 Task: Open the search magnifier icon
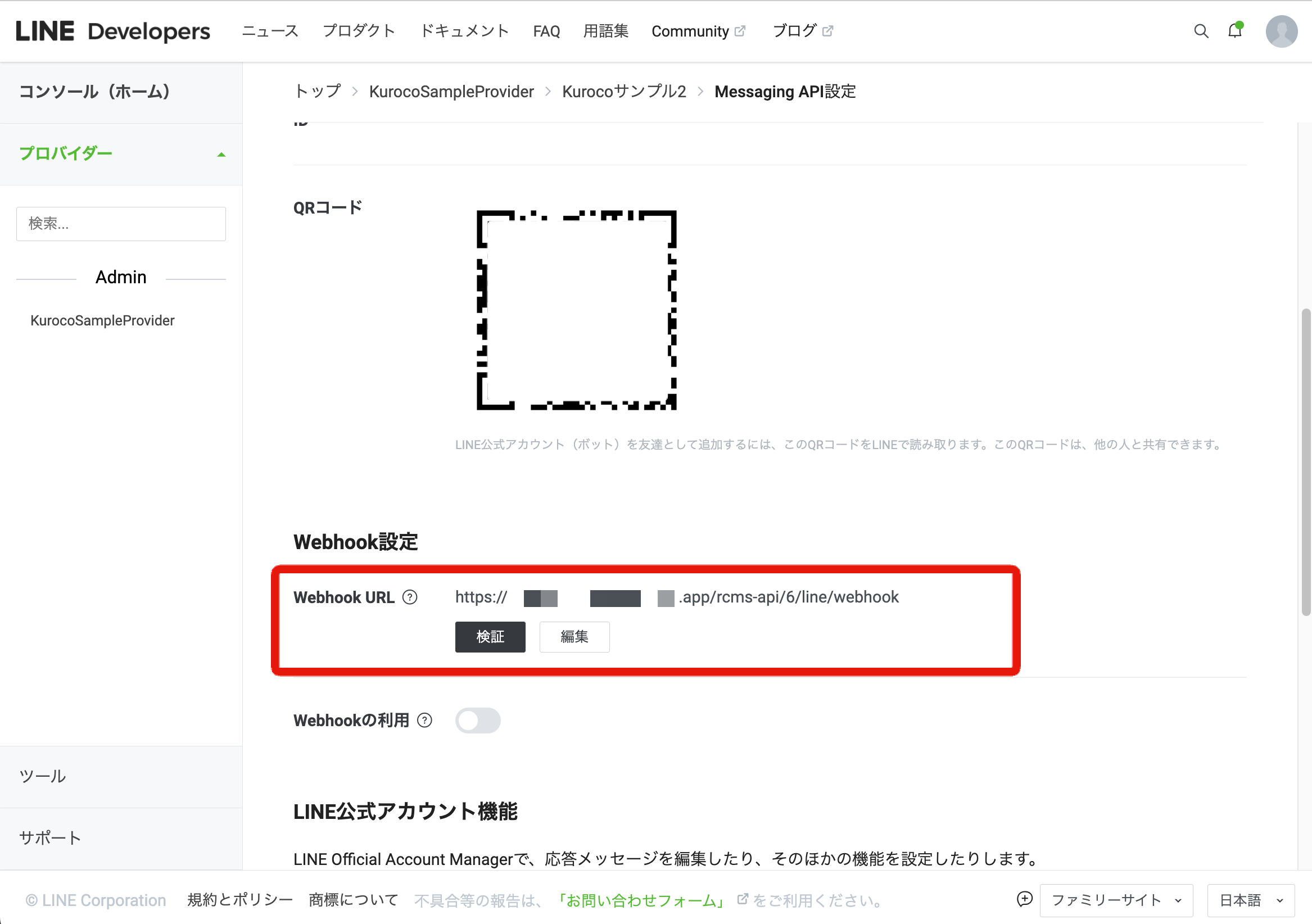[1201, 31]
